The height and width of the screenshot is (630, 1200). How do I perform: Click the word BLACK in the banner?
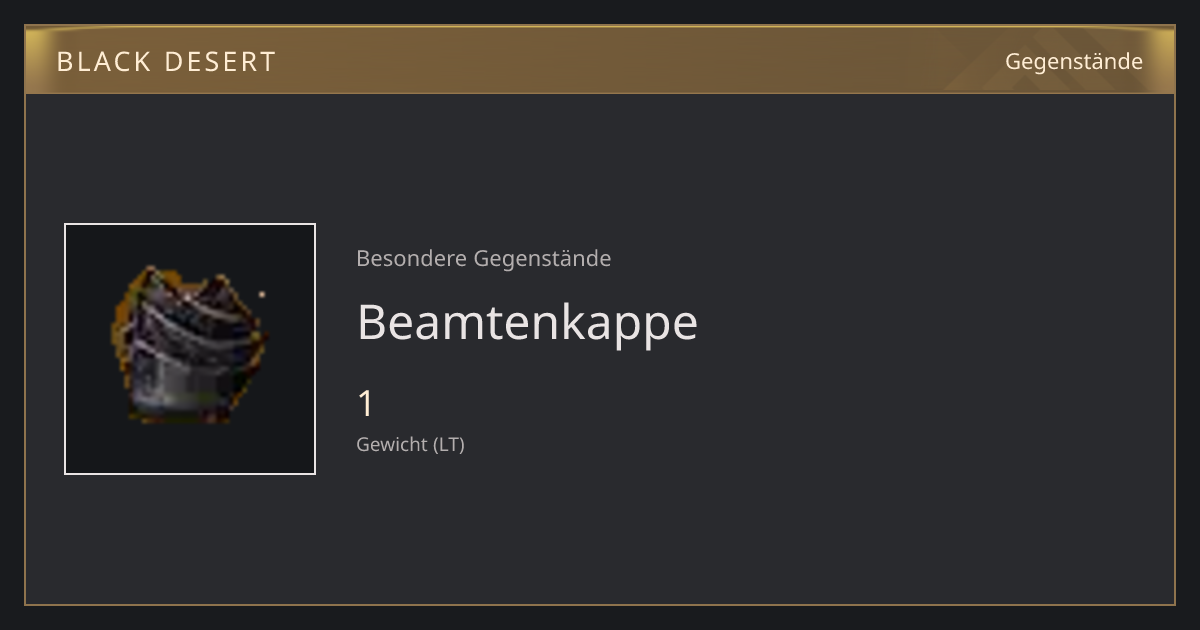click(103, 62)
